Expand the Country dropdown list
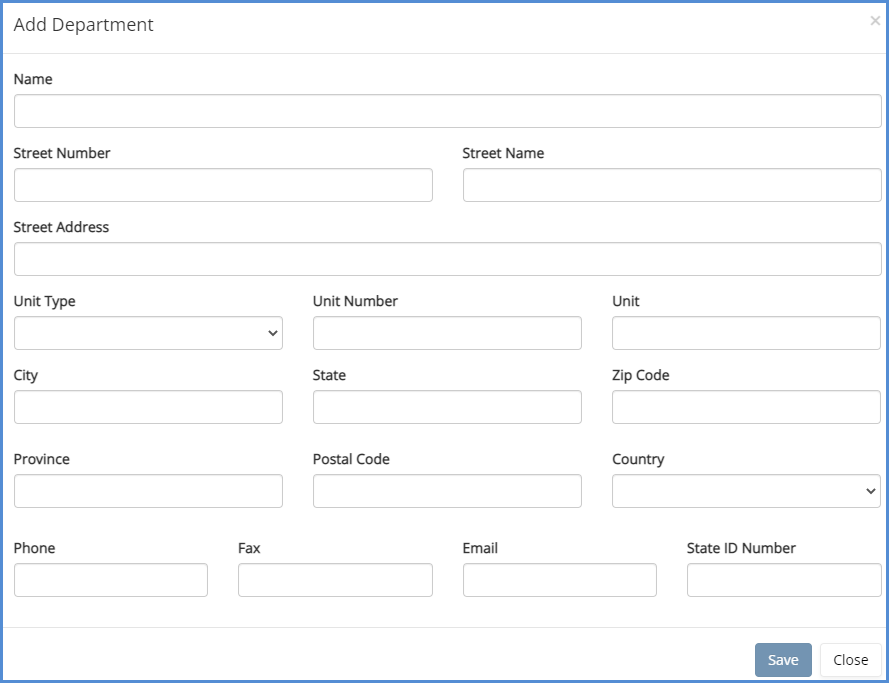Viewport: 889px width, 683px height. [746, 491]
